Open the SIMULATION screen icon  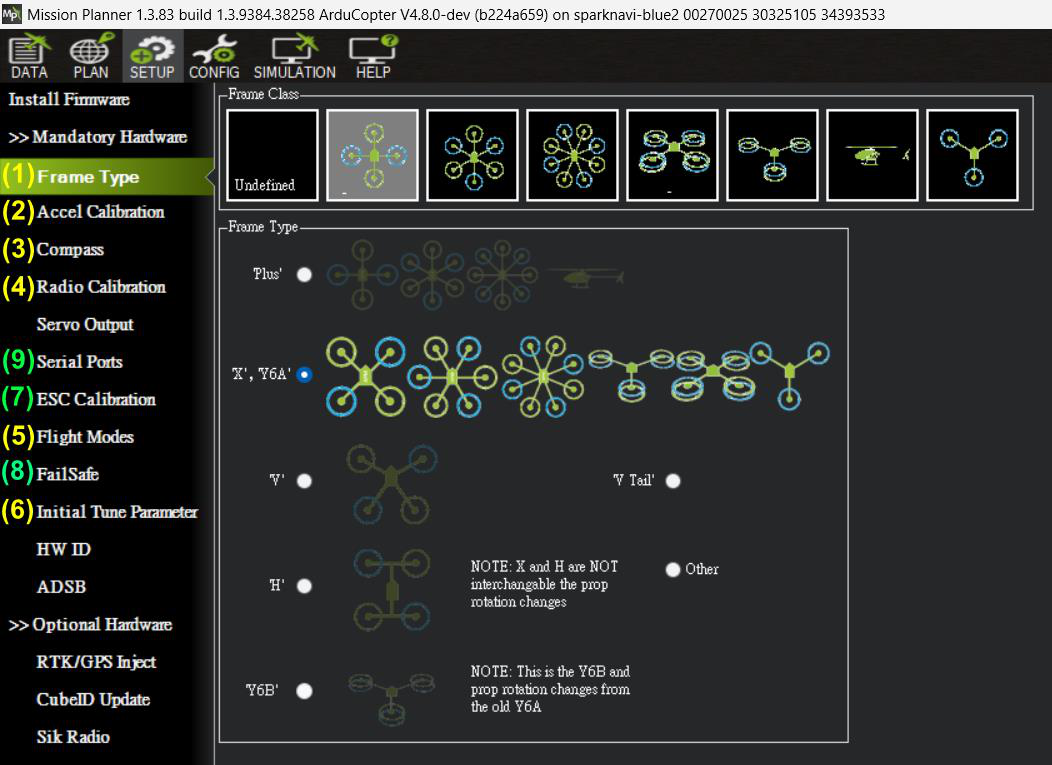click(295, 57)
